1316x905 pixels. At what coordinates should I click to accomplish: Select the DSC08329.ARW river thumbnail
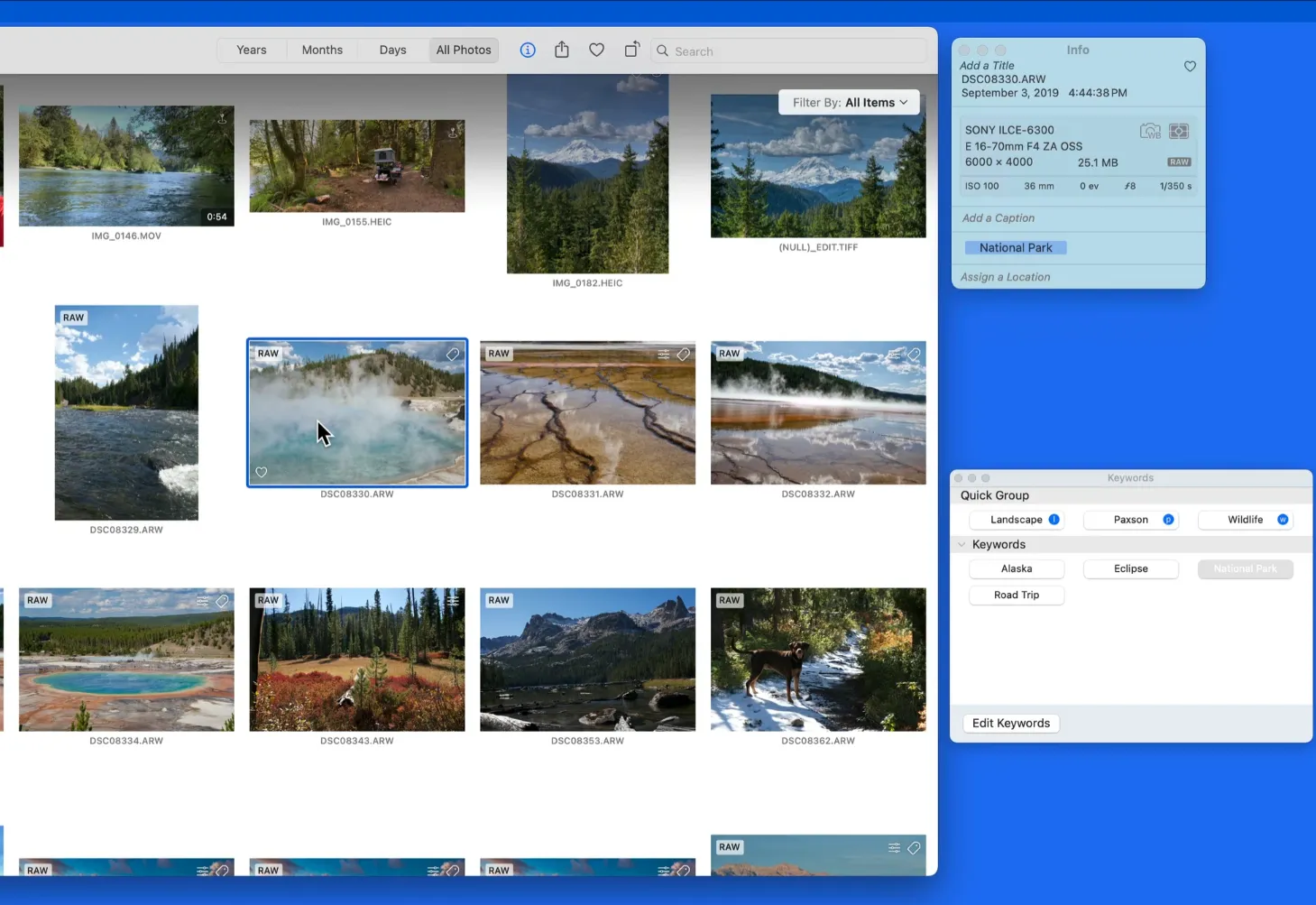pos(126,412)
